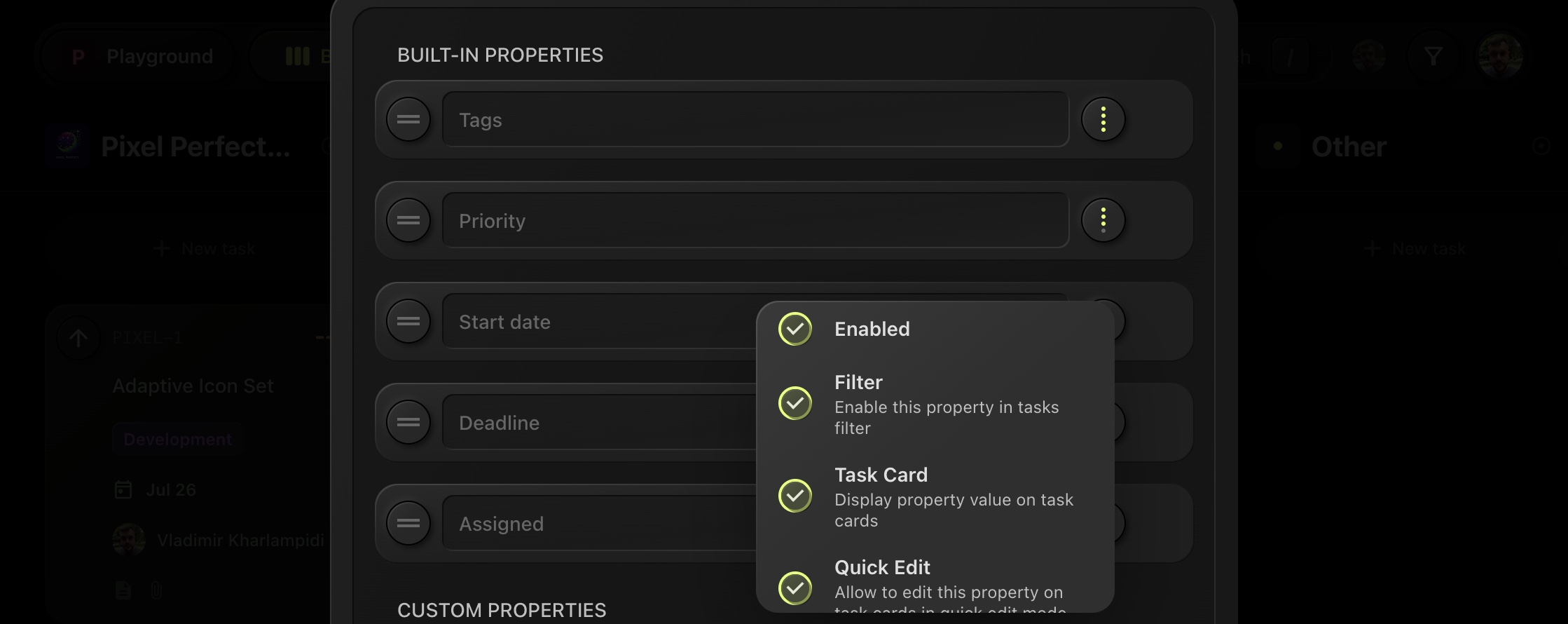The width and height of the screenshot is (1568, 624).
Task: Click the Priority property name field
Action: 755,221
